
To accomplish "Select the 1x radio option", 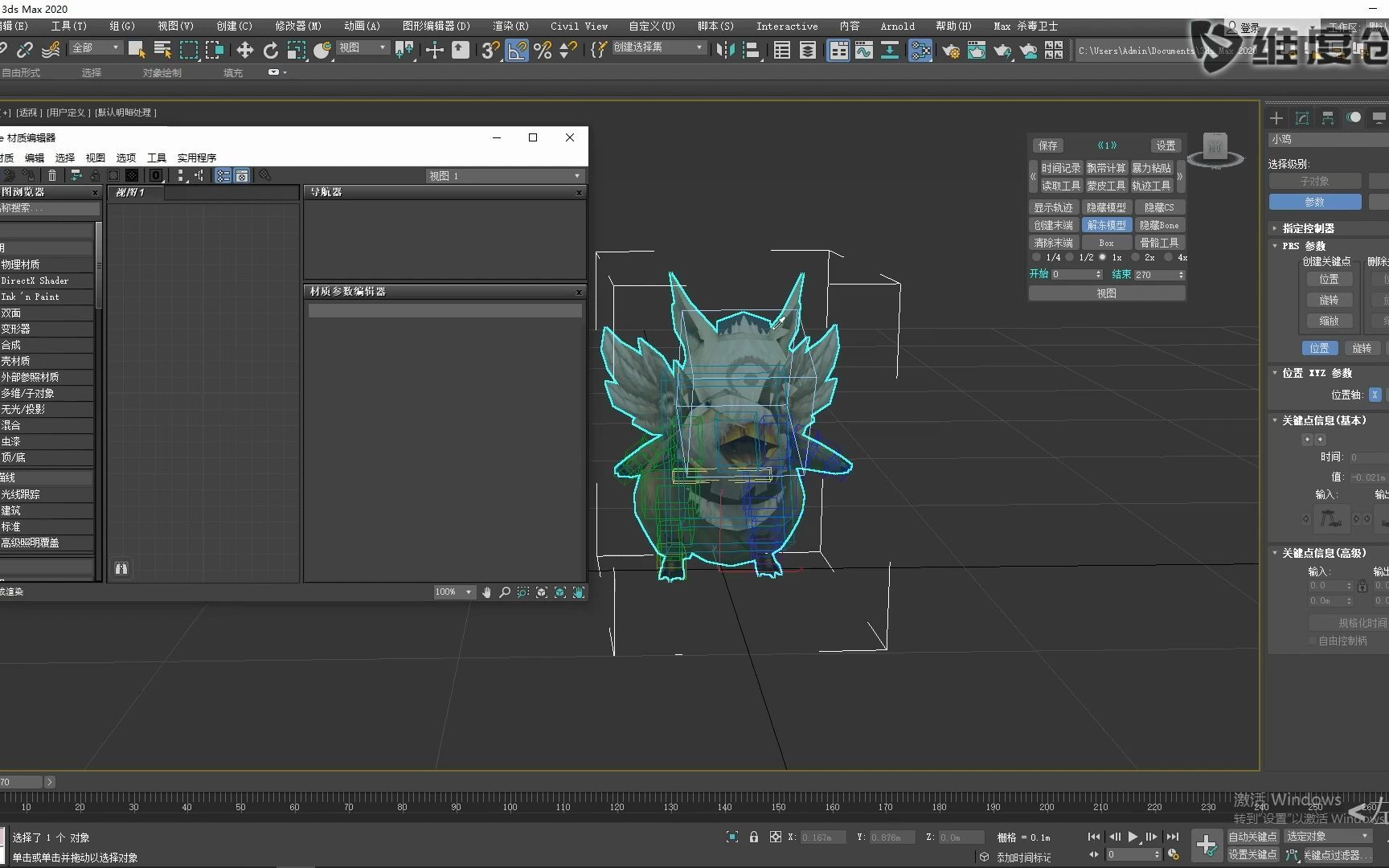I will (1103, 257).
